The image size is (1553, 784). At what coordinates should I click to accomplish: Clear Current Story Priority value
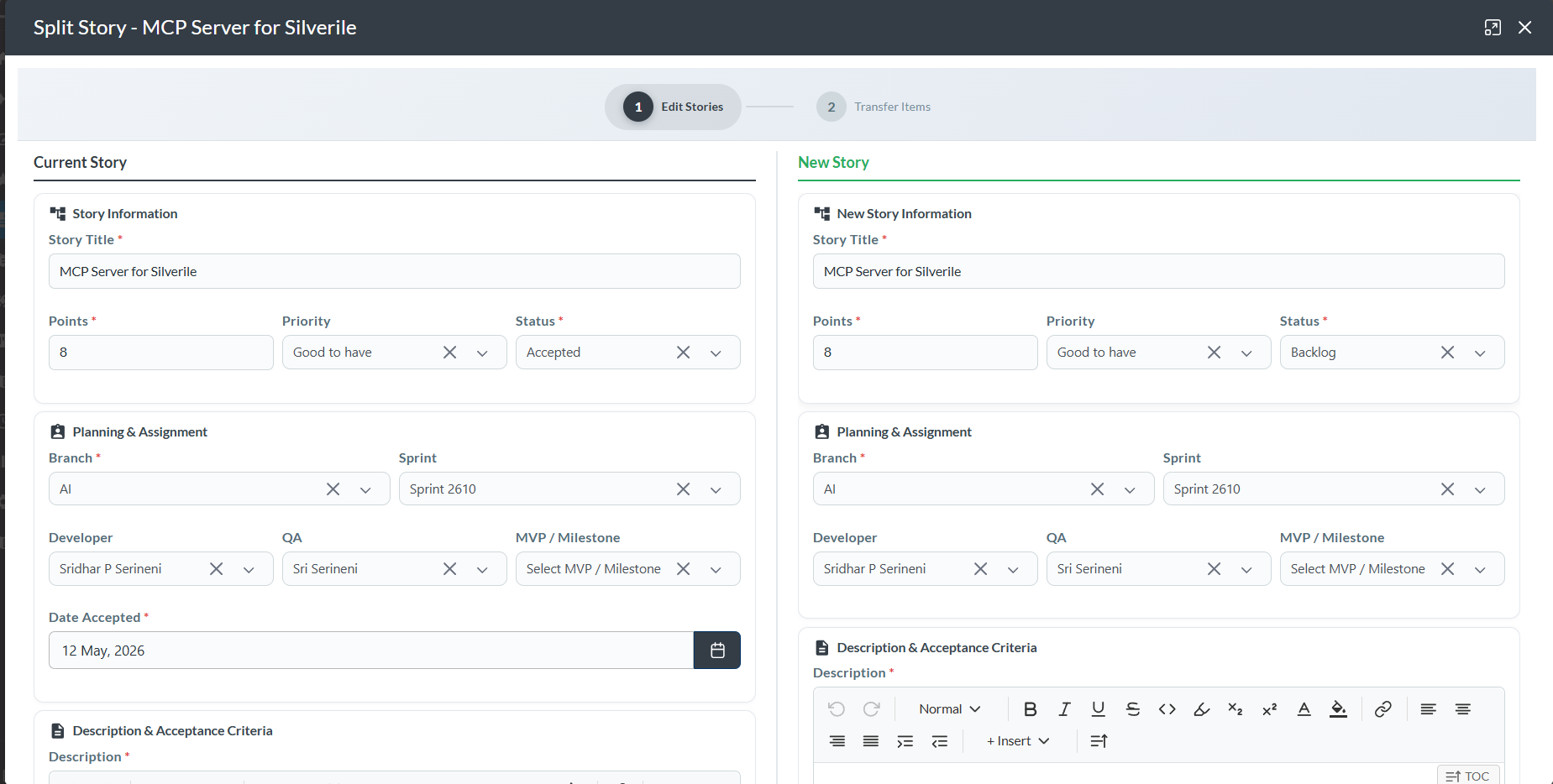[450, 353]
